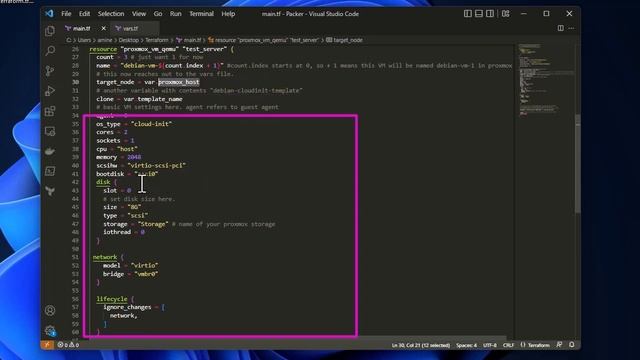640x360 pixels.
Task: Open the Explorer view in activity bar
Action: pyautogui.click(x=50, y=31)
